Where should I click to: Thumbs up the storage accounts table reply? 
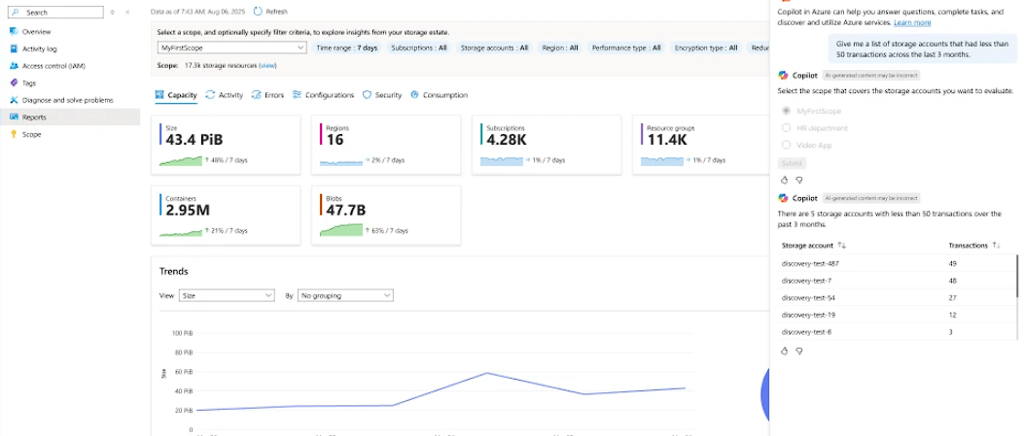click(784, 350)
